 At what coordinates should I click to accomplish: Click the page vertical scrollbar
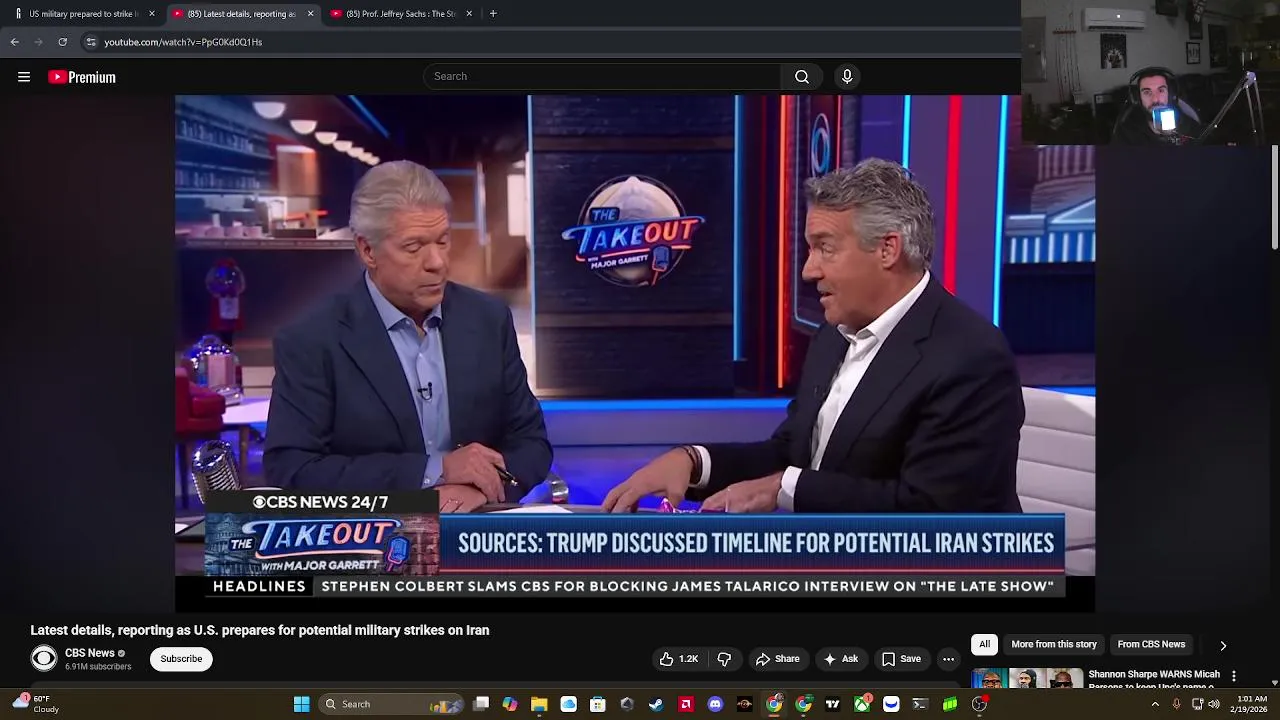click(x=1275, y=197)
